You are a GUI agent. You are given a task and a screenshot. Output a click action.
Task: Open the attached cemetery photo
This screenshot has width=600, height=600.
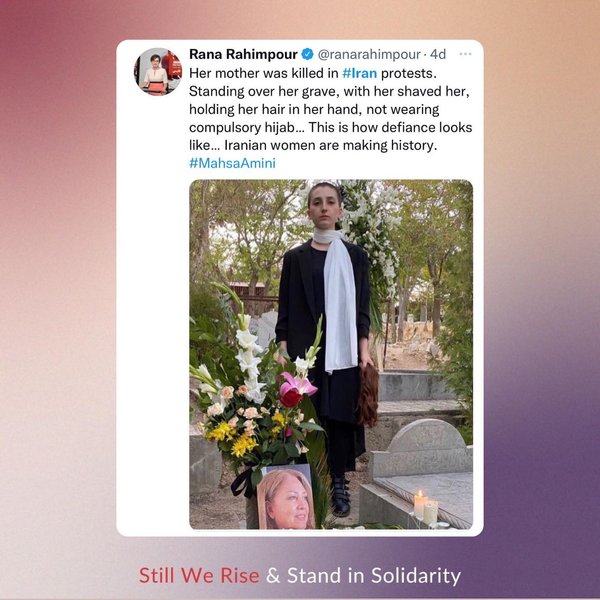click(x=331, y=354)
